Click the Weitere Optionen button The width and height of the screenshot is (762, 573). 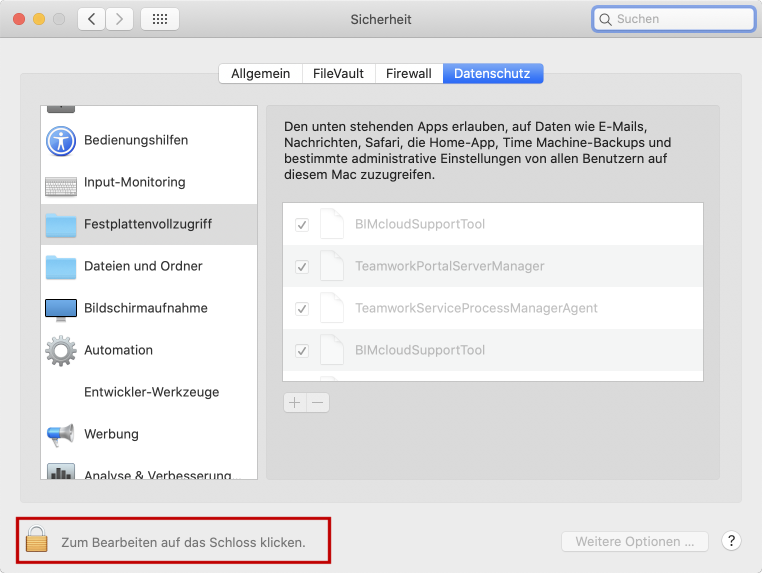pos(635,542)
